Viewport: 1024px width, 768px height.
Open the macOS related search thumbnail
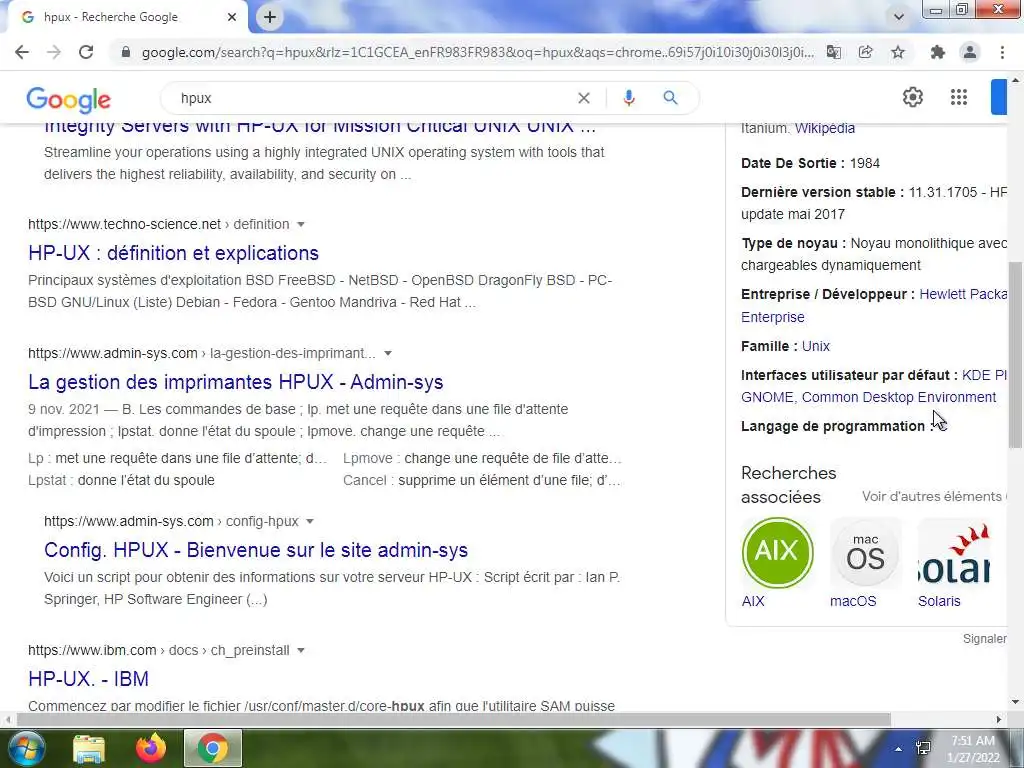(x=865, y=553)
